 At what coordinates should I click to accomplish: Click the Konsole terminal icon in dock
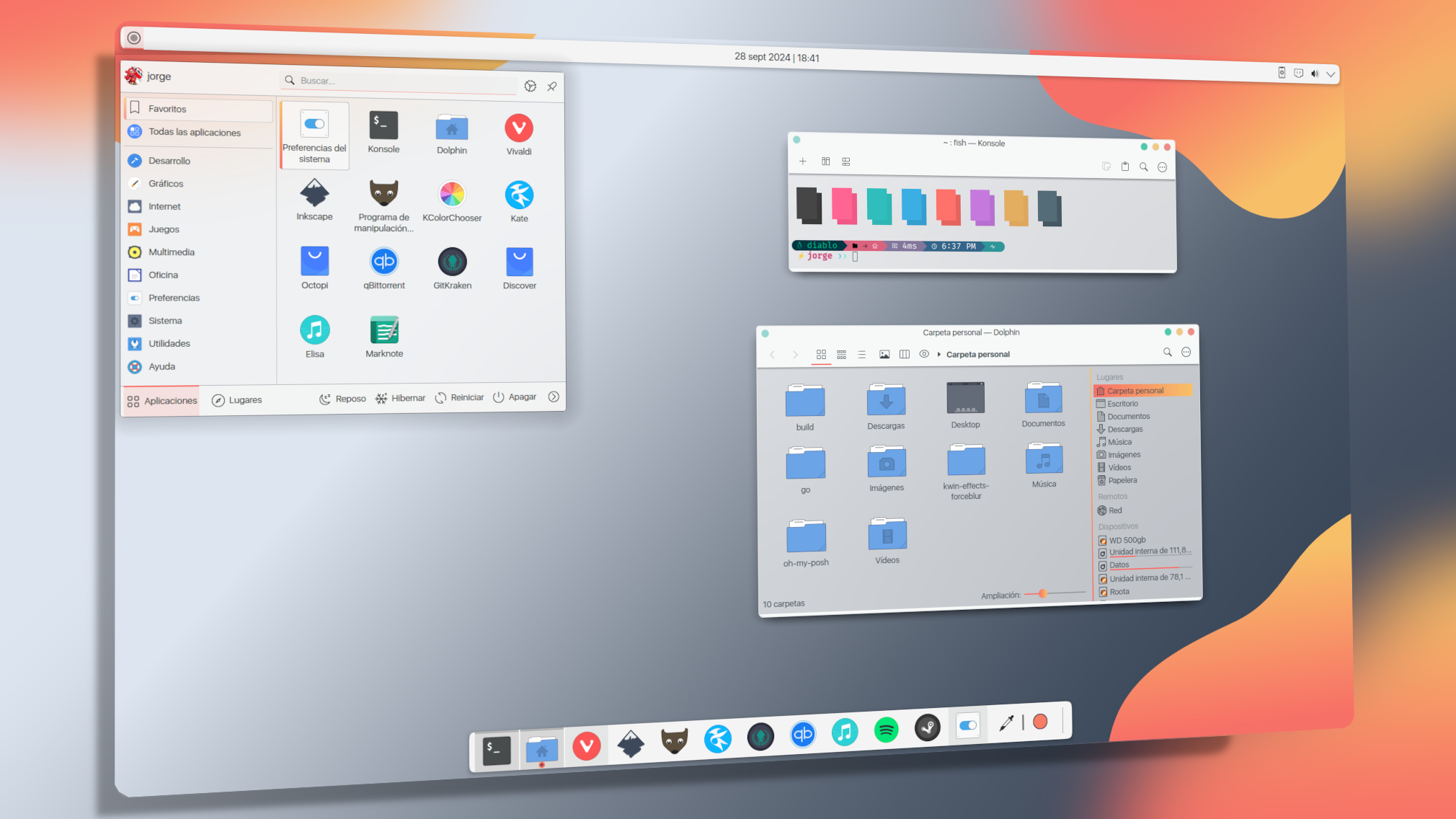[x=497, y=751]
